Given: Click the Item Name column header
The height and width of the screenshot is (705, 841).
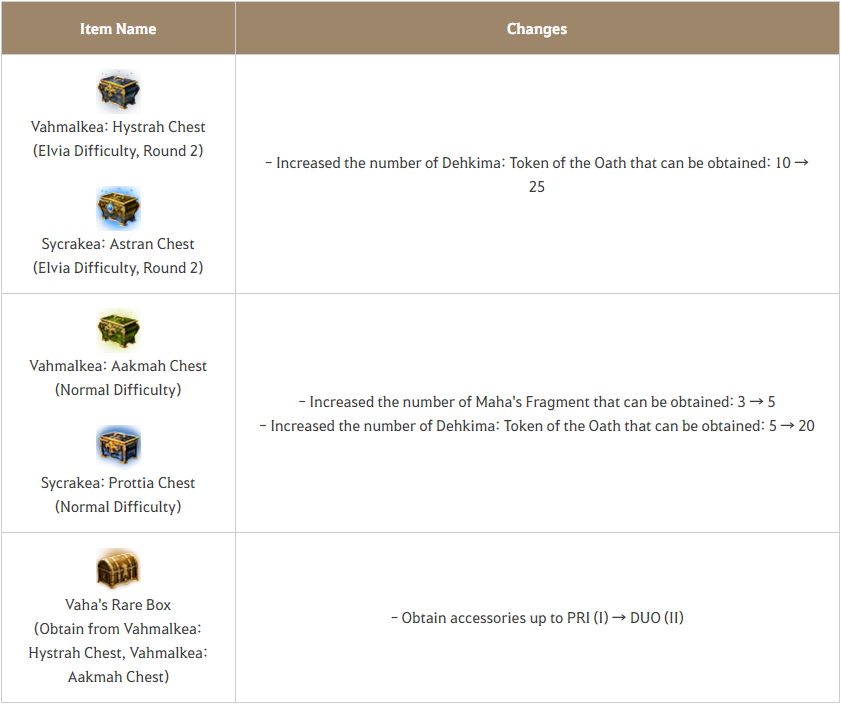Looking at the screenshot, I should [x=118, y=29].
